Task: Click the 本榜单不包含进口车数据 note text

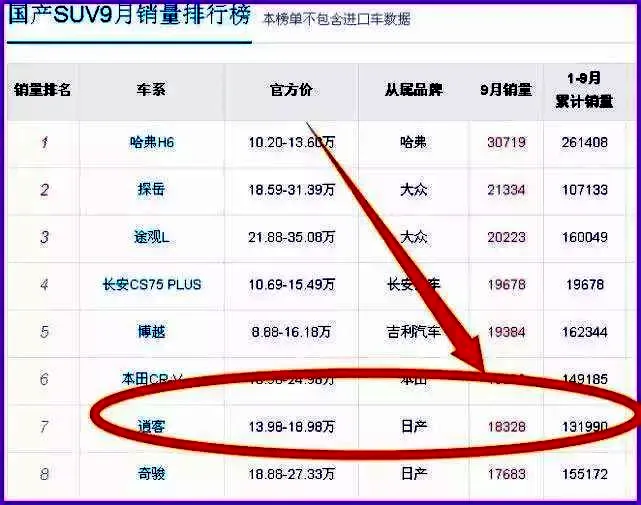Action: (x=336, y=19)
